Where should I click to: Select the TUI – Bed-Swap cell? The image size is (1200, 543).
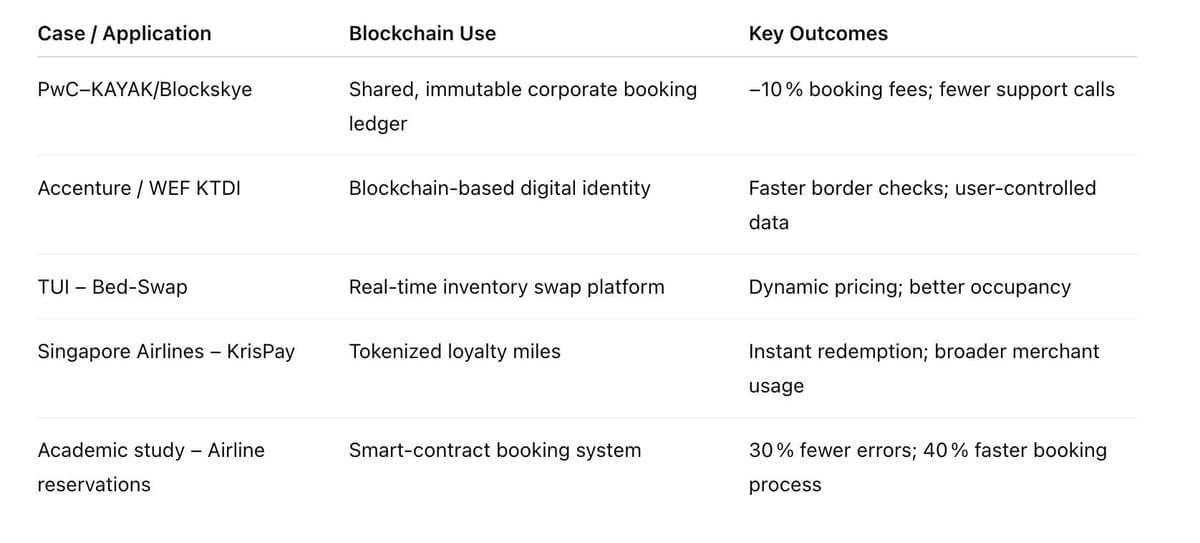pos(112,287)
